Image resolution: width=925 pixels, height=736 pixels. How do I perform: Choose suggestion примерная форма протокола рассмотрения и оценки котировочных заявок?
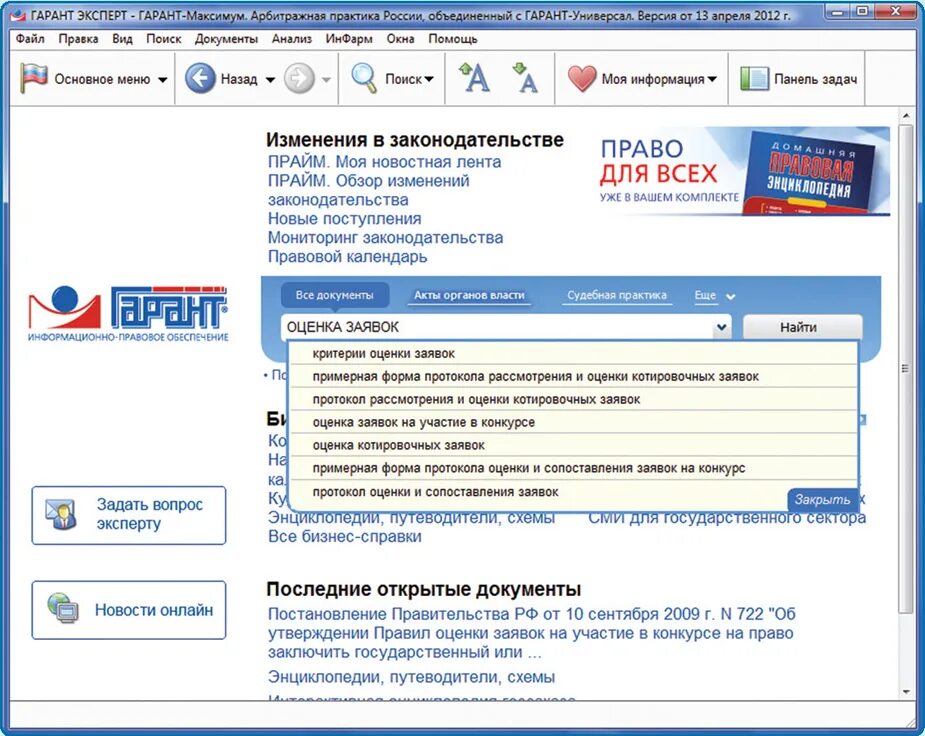pyautogui.click(x=573, y=377)
